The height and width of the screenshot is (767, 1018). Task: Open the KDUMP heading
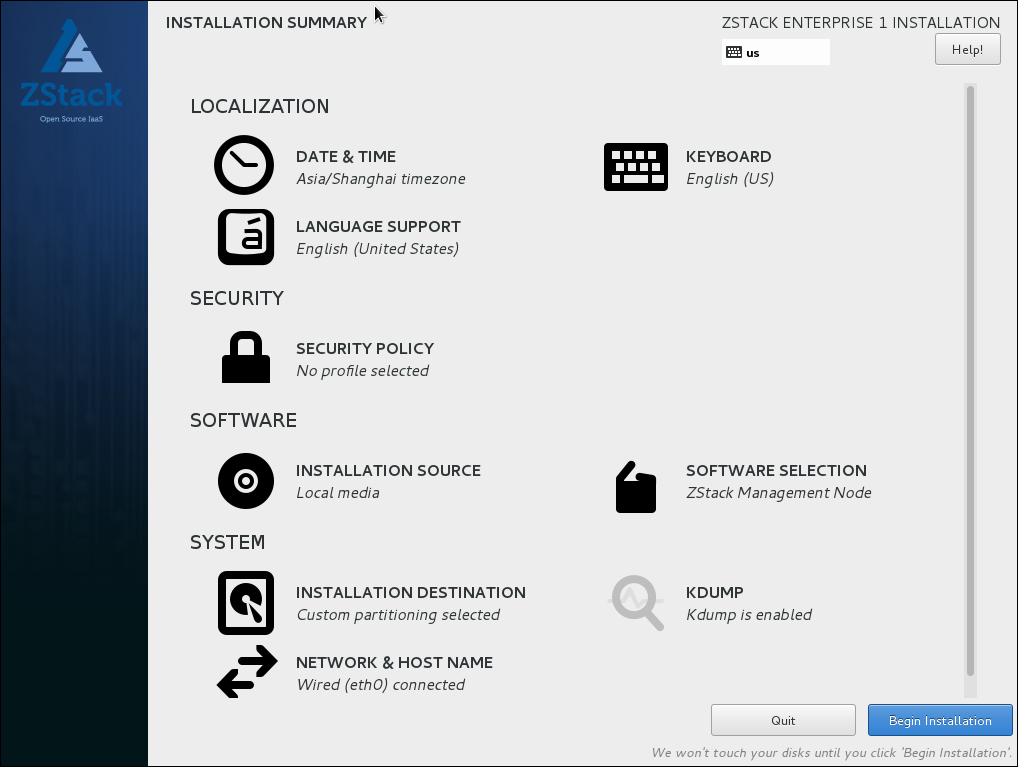pyautogui.click(x=715, y=593)
